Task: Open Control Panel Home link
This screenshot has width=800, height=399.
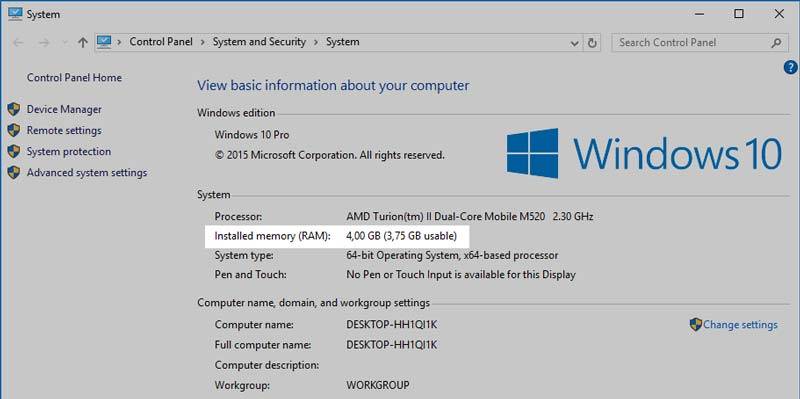Action: [x=74, y=78]
